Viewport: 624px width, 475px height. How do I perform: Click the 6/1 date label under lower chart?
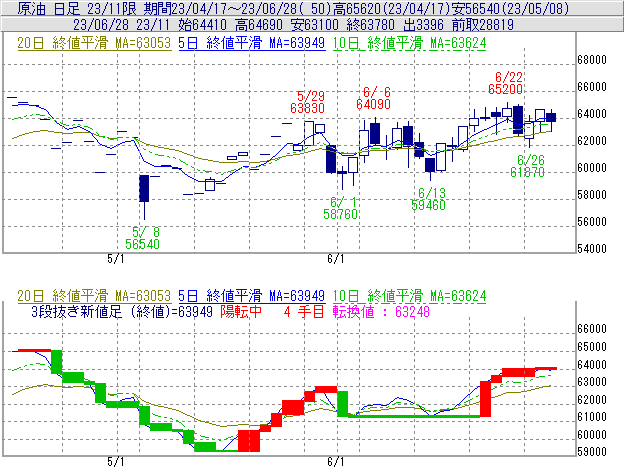pyautogui.click(x=335, y=462)
